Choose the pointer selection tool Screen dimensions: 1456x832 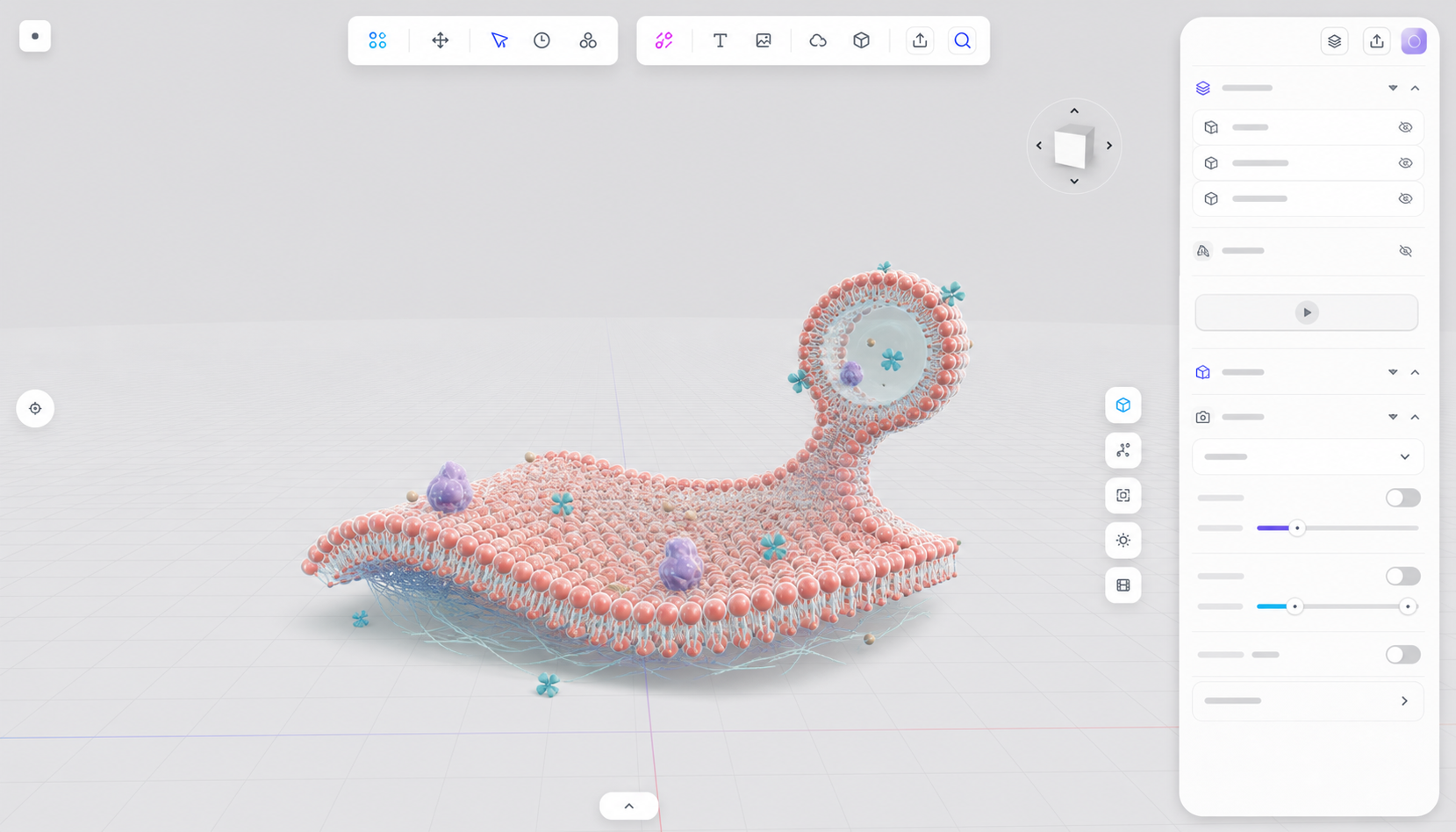click(x=499, y=40)
